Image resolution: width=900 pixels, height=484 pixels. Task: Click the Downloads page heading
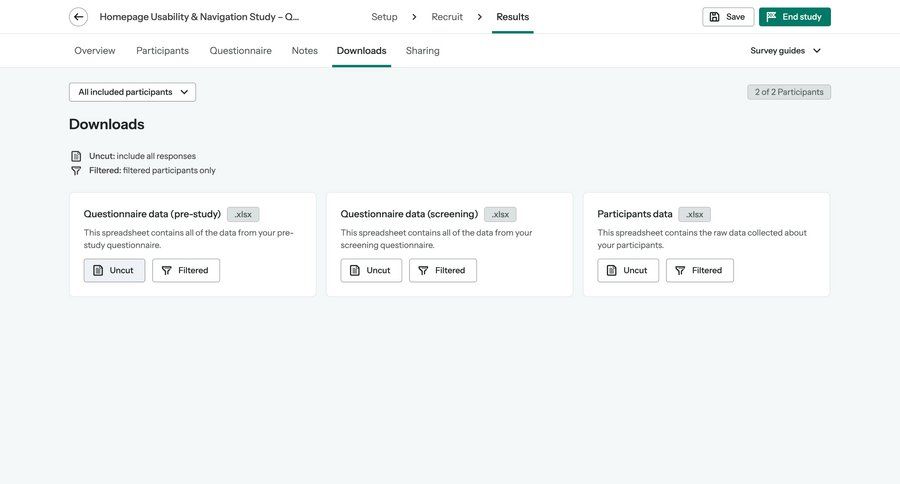(107, 124)
